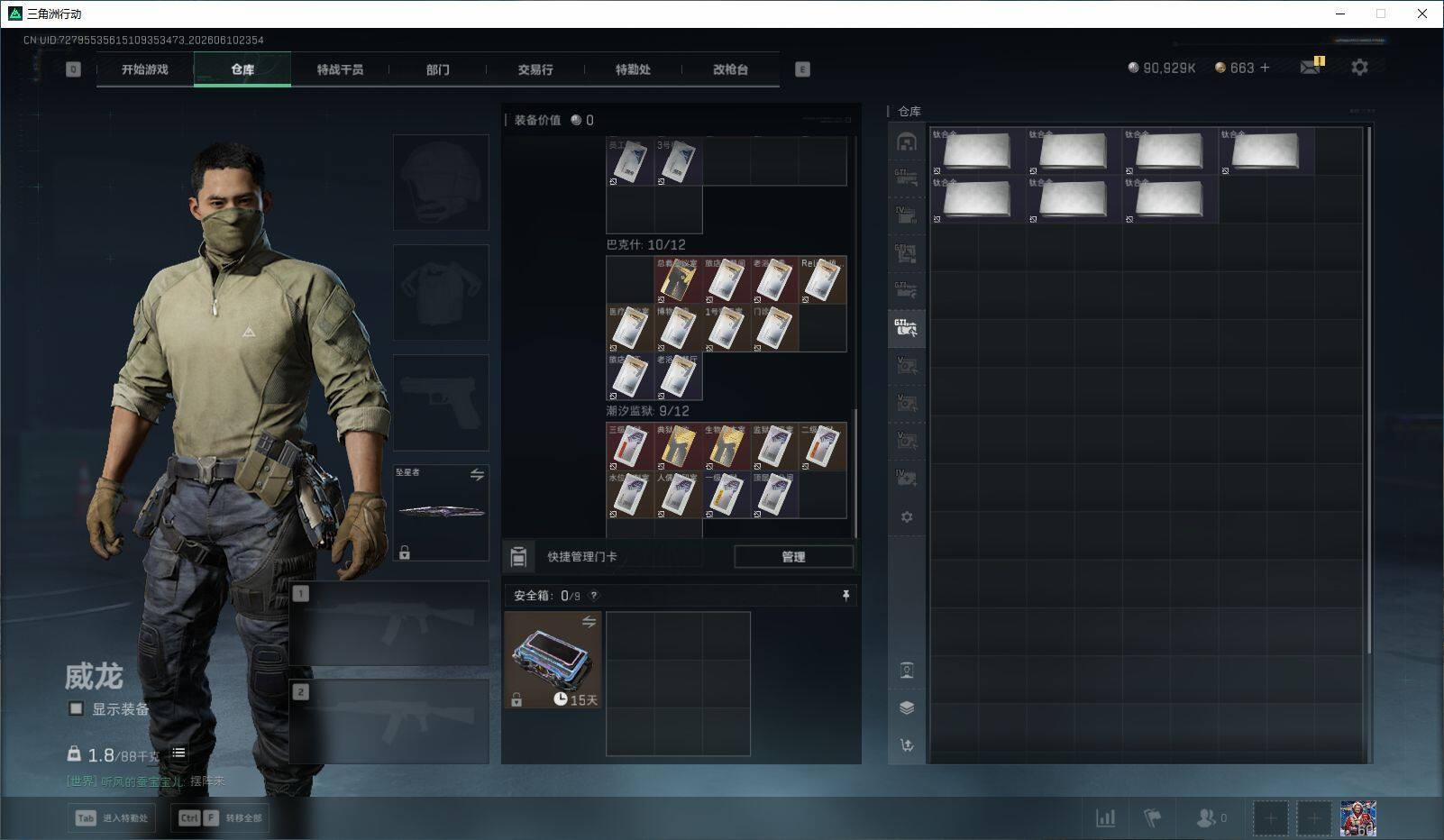The width and height of the screenshot is (1444, 840).
Task: Swap the safe box using arrows icon
Action: (589, 622)
